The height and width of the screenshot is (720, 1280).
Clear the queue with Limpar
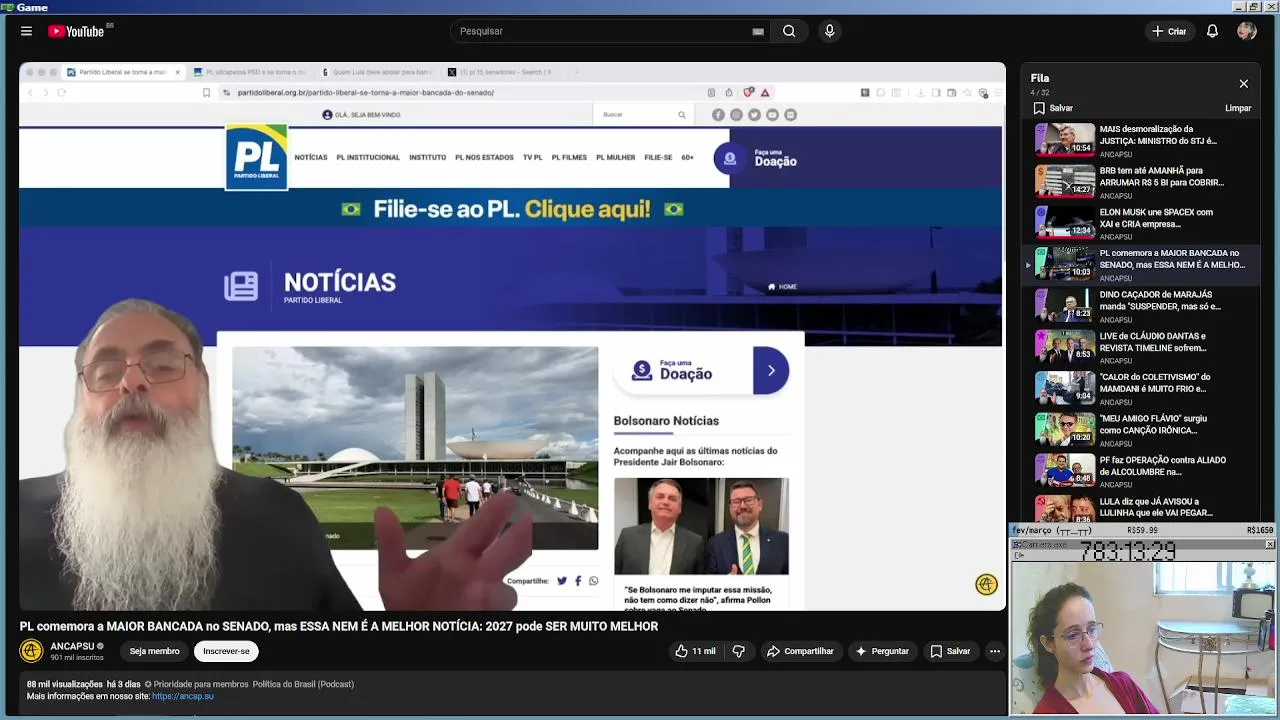point(1238,108)
